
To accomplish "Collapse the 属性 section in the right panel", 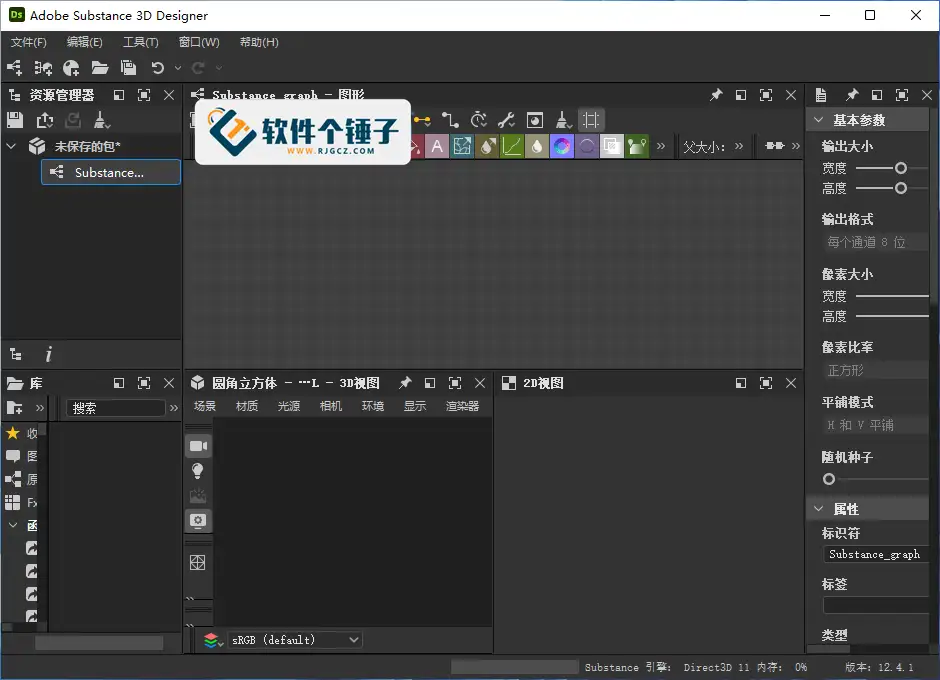I will (818, 509).
